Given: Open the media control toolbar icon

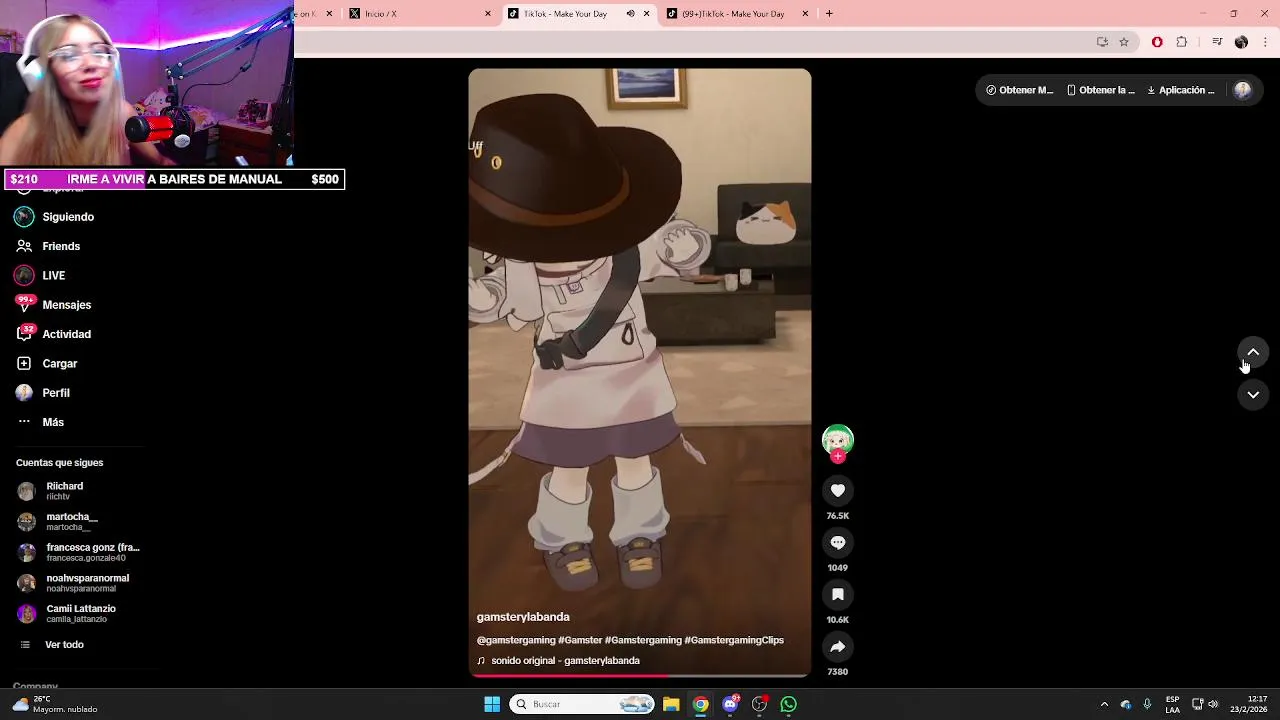Looking at the screenshot, I should coord(1217,42).
